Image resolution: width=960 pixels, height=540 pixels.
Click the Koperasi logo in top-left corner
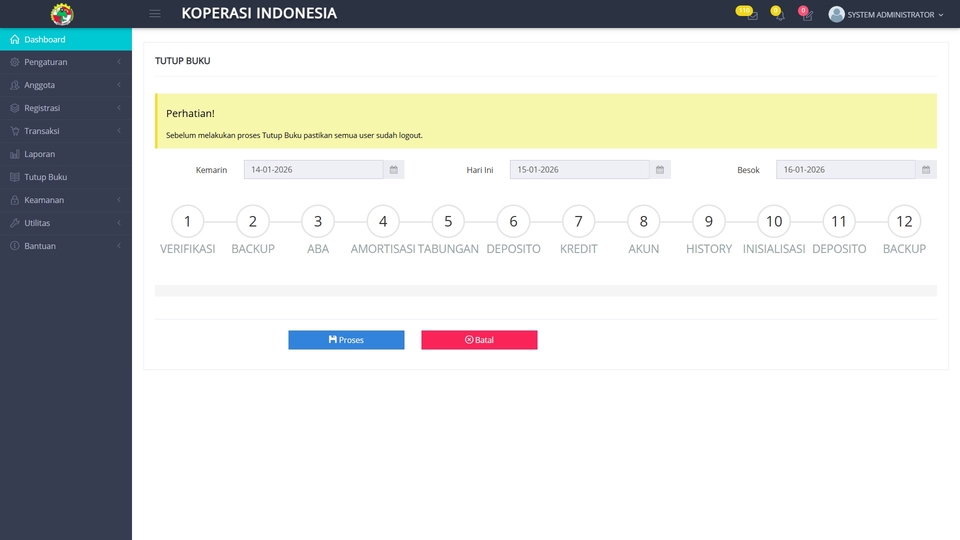coord(62,14)
